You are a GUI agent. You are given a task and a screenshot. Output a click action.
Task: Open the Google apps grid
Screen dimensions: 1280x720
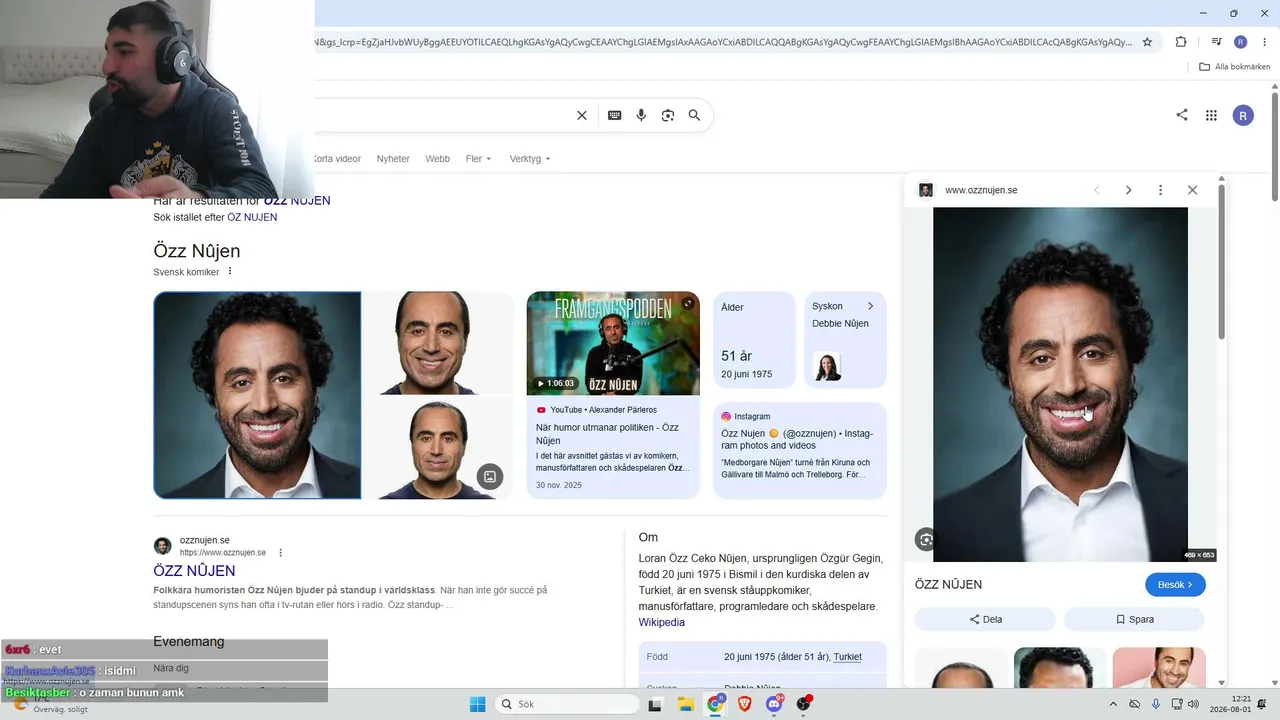coord(1211,115)
